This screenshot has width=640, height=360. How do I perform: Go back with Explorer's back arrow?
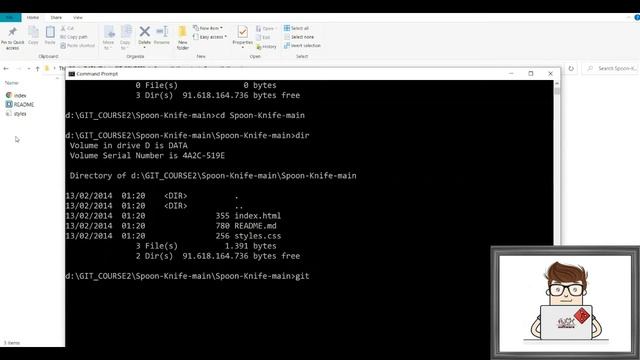pos(6,69)
